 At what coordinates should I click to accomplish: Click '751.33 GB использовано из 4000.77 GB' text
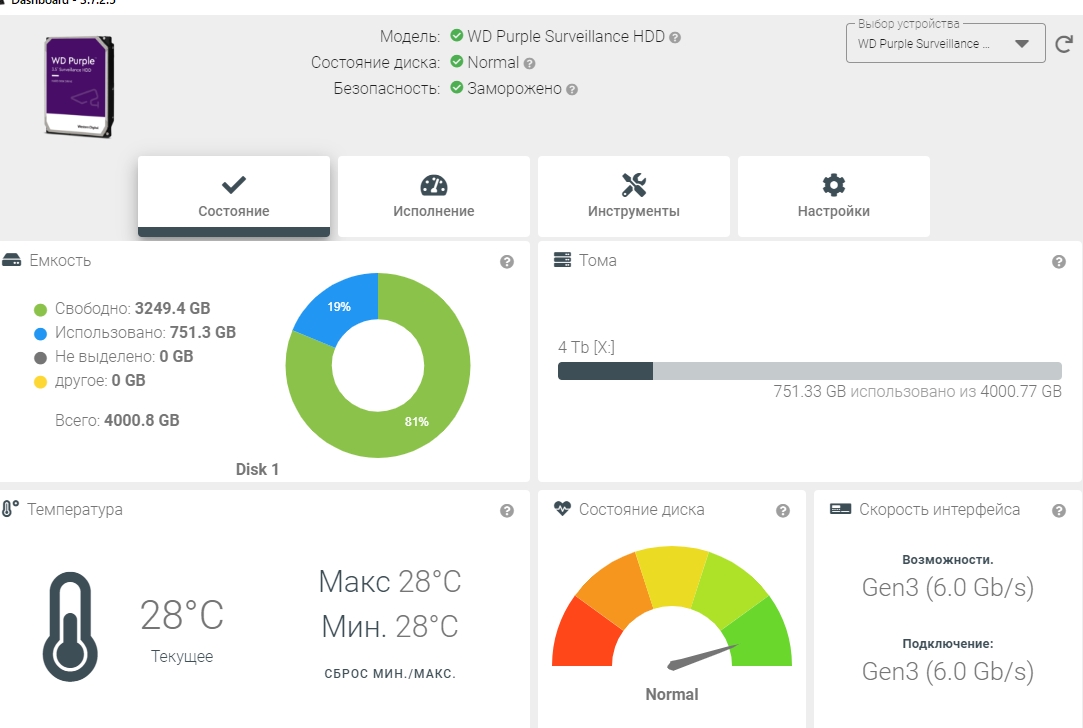pos(917,392)
